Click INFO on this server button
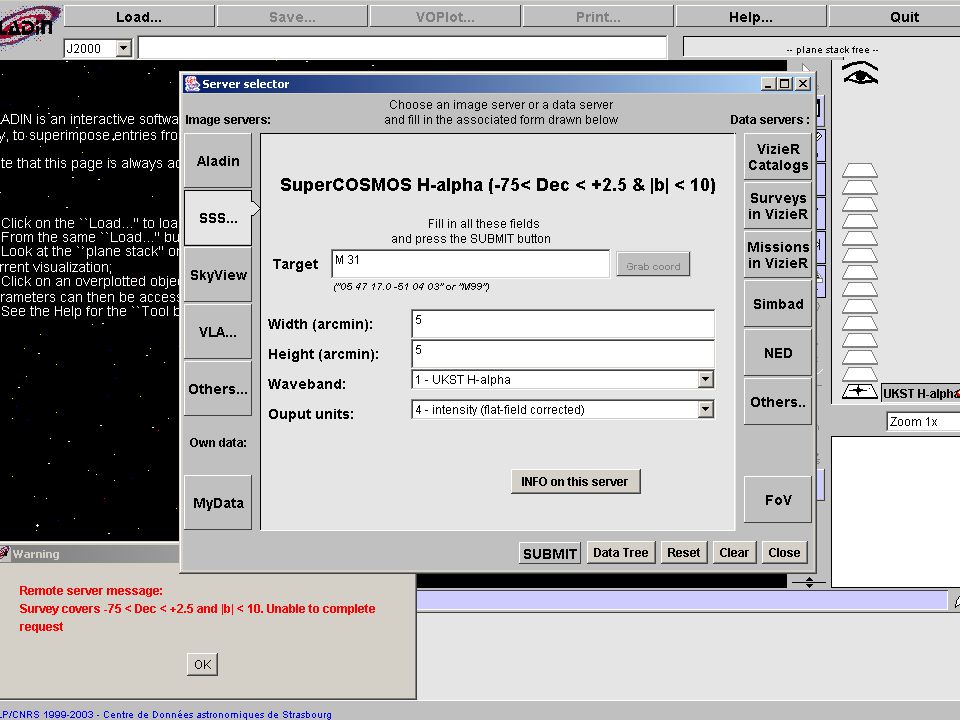 [x=575, y=481]
